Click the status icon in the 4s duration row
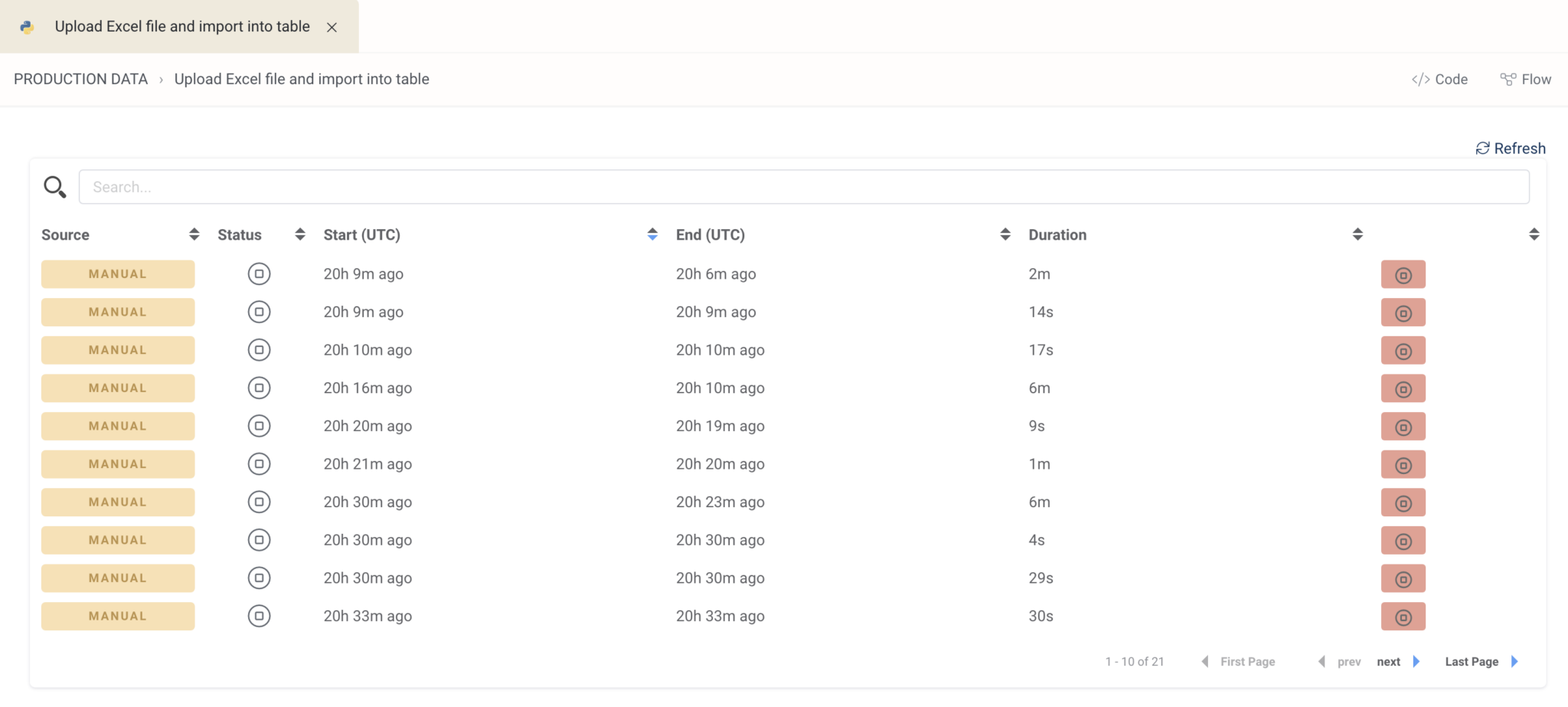Viewport: 1568px width, 707px height. (259, 540)
